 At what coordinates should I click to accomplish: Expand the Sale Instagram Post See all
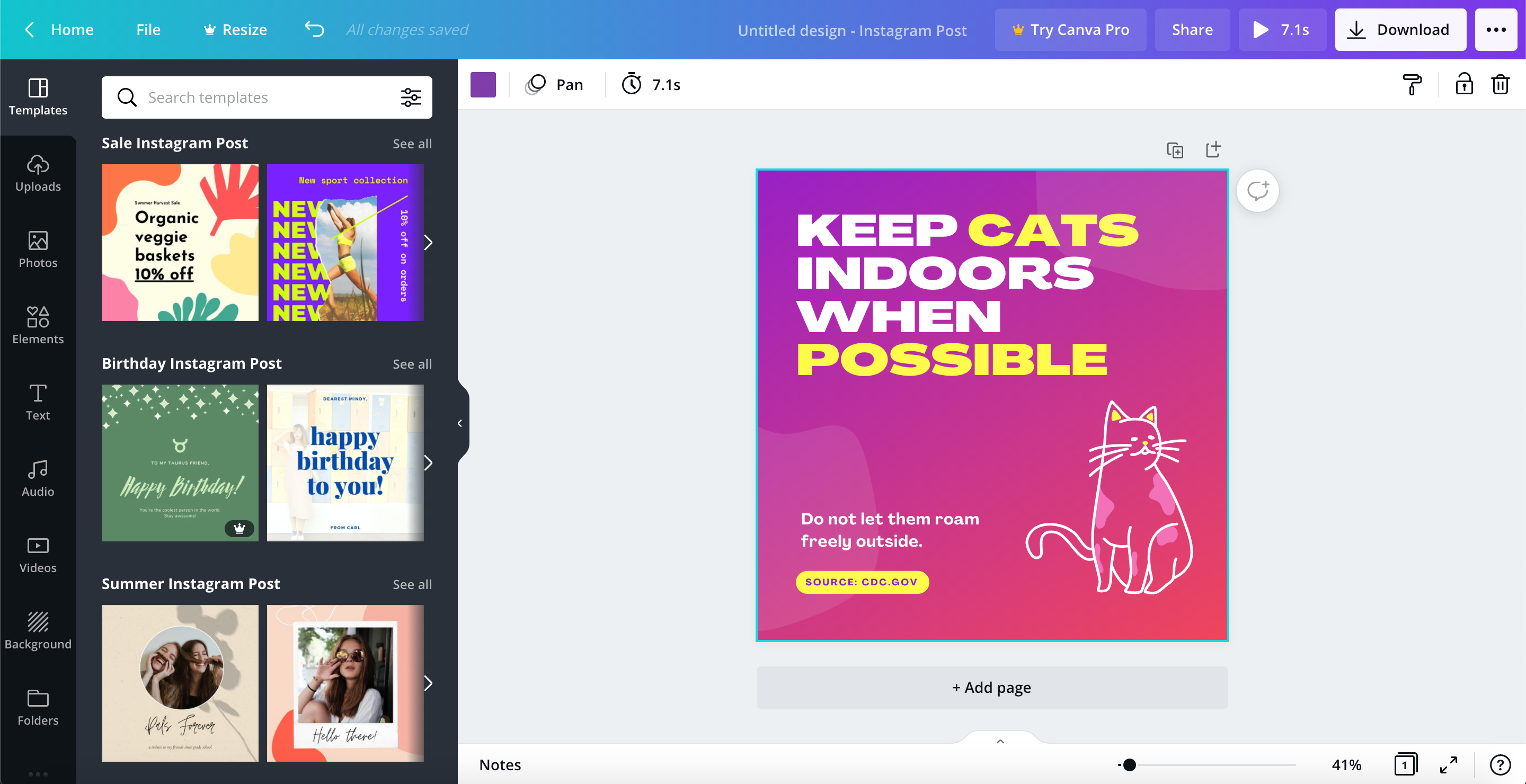click(412, 143)
